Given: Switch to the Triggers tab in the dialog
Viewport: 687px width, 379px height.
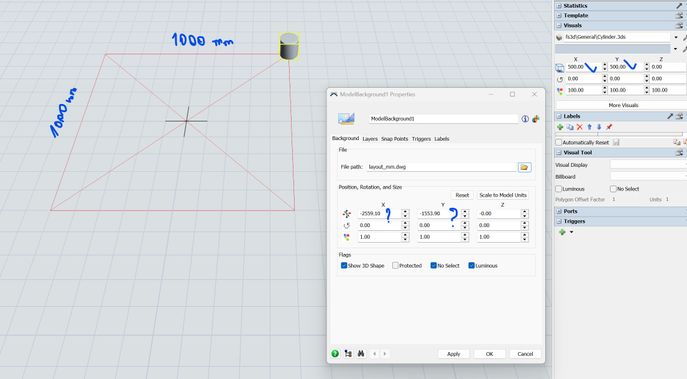Looking at the screenshot, I should (421, 139).
